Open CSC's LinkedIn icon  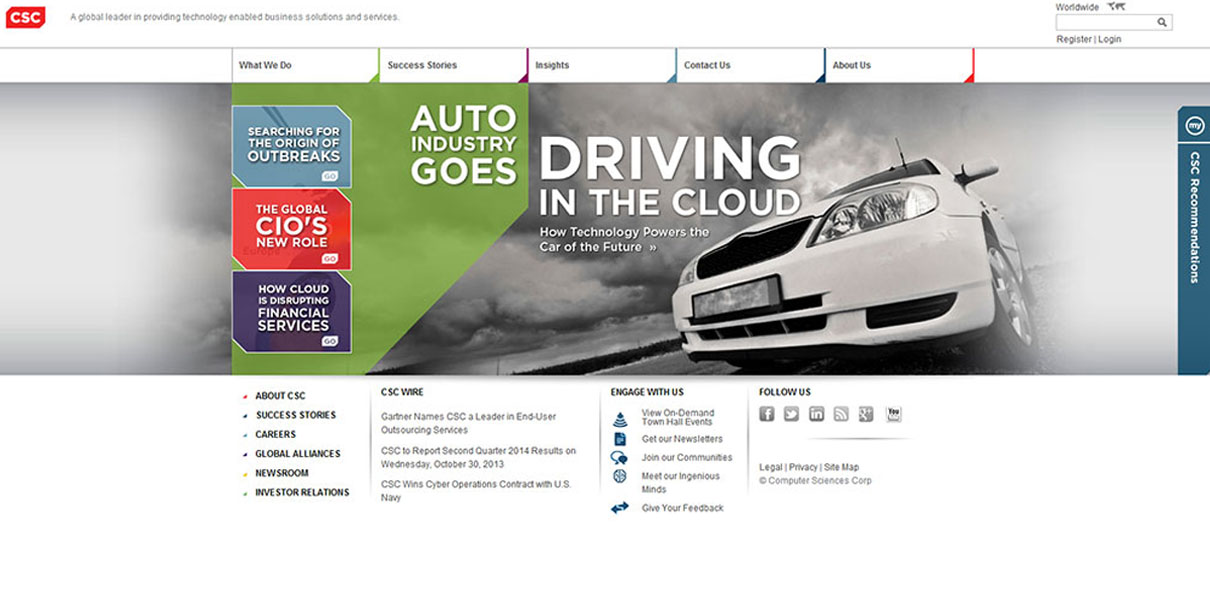point(817,414)
